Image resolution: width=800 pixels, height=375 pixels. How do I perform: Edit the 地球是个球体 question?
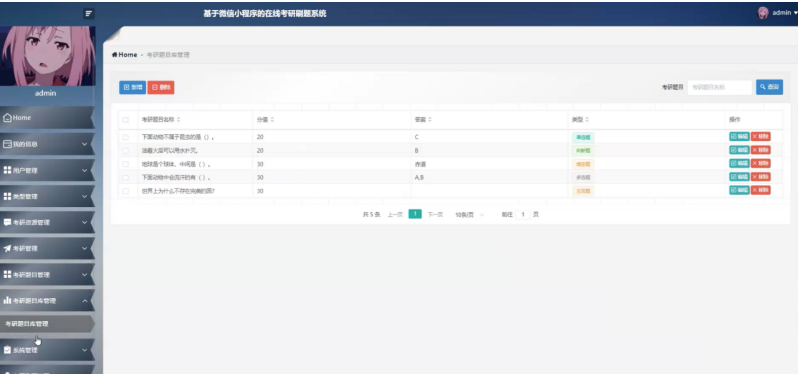click(739, 163)
